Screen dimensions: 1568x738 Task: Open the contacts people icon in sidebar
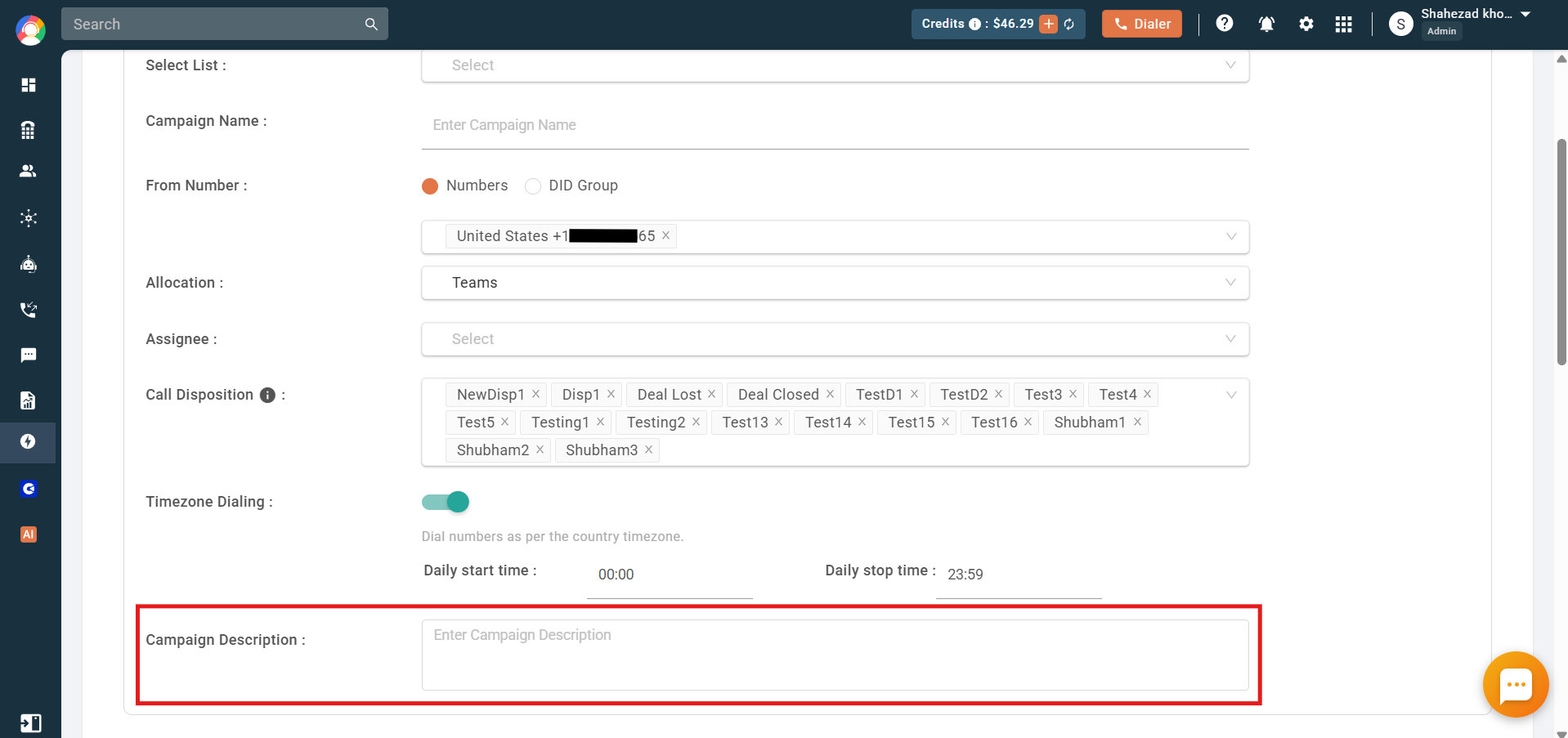coord(29,171)
